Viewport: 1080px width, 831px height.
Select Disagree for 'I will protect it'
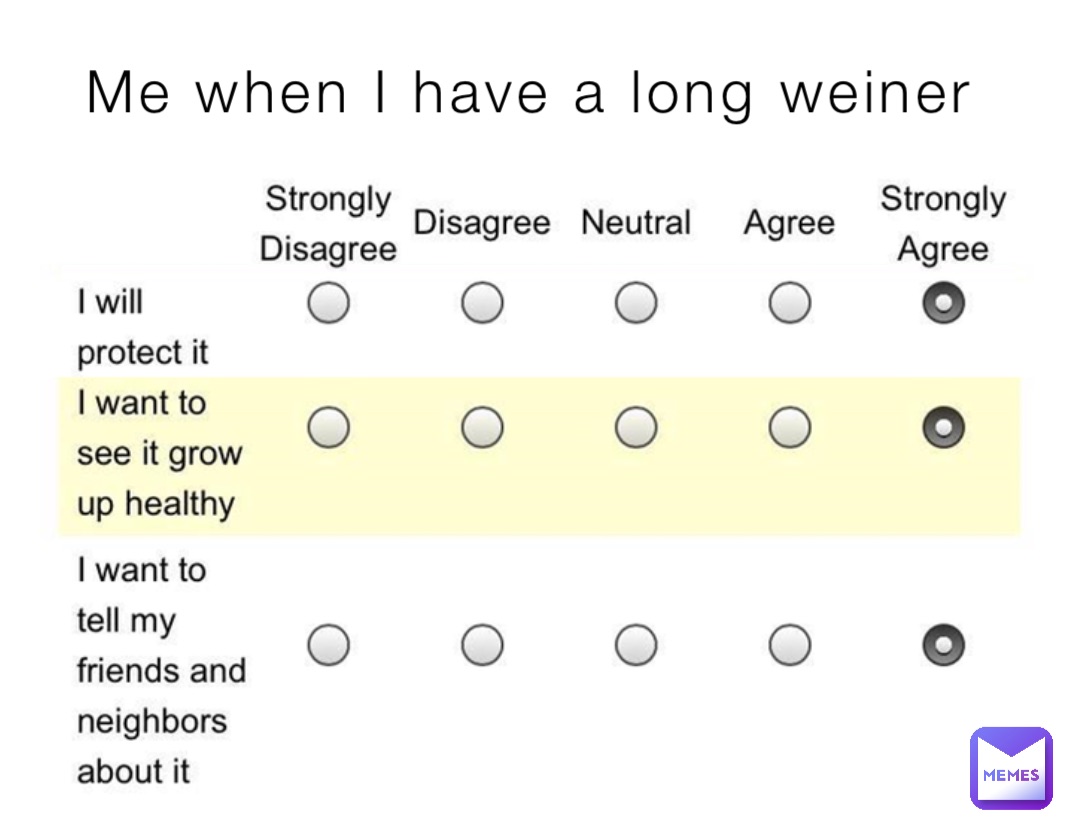tap(482, 303)
